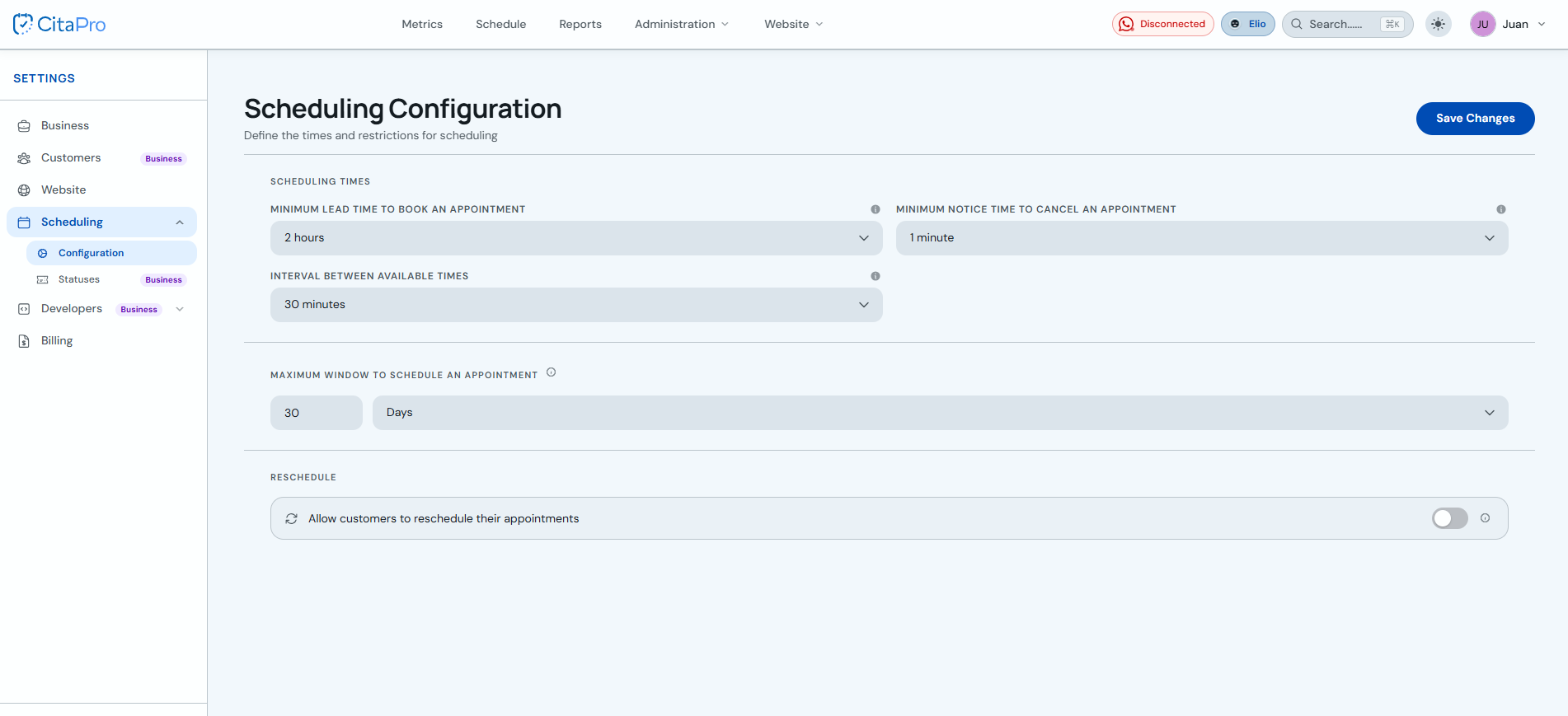This screenshot has height=716, width=1568.
Task: Click the reschedule arrows icon
Action: 291,519
